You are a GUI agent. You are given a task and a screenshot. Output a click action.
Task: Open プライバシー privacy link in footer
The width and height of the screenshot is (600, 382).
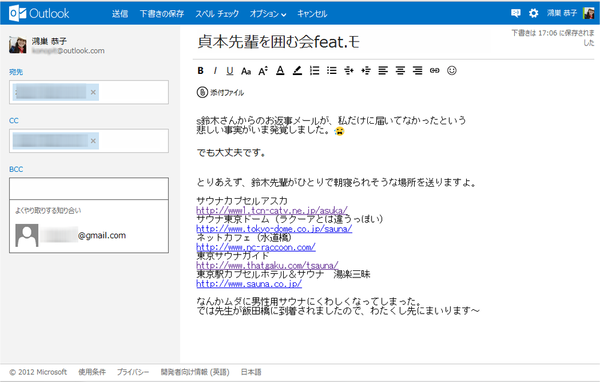tap(133, 372)
